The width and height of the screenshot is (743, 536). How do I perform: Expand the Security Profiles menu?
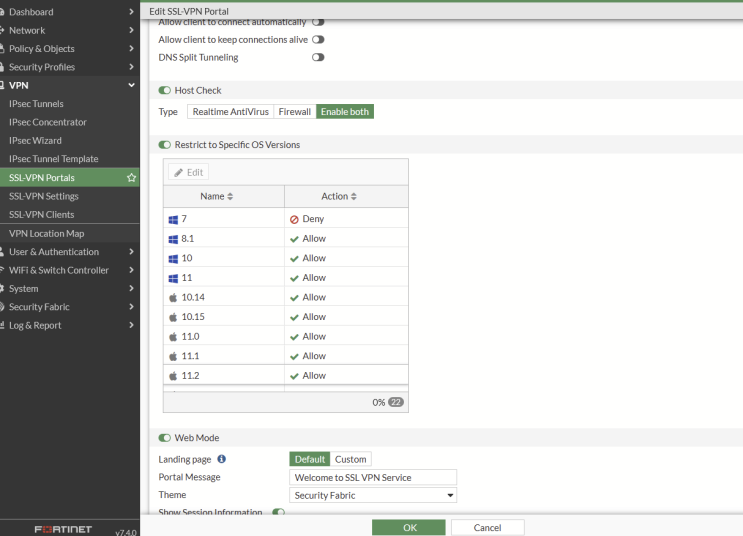[x=131, y=67]
